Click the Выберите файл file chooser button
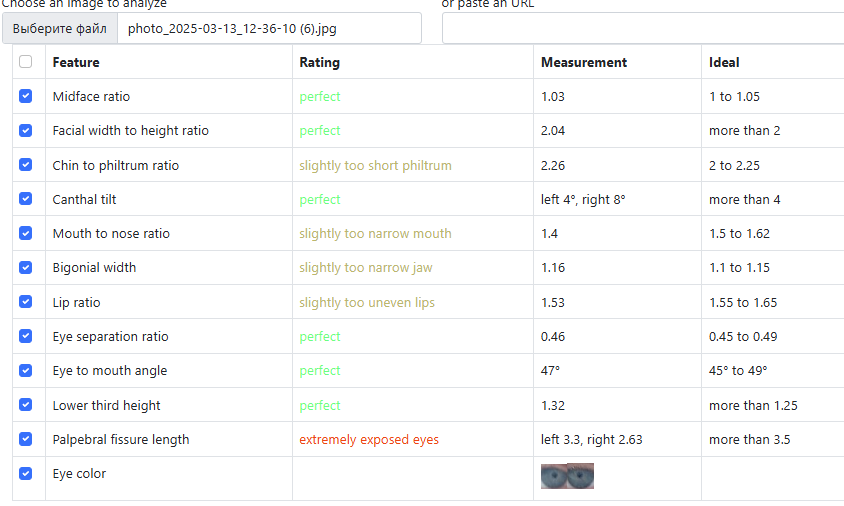This screenshot has width=844, height=506. pyautogui.click(x=60, y=29)
